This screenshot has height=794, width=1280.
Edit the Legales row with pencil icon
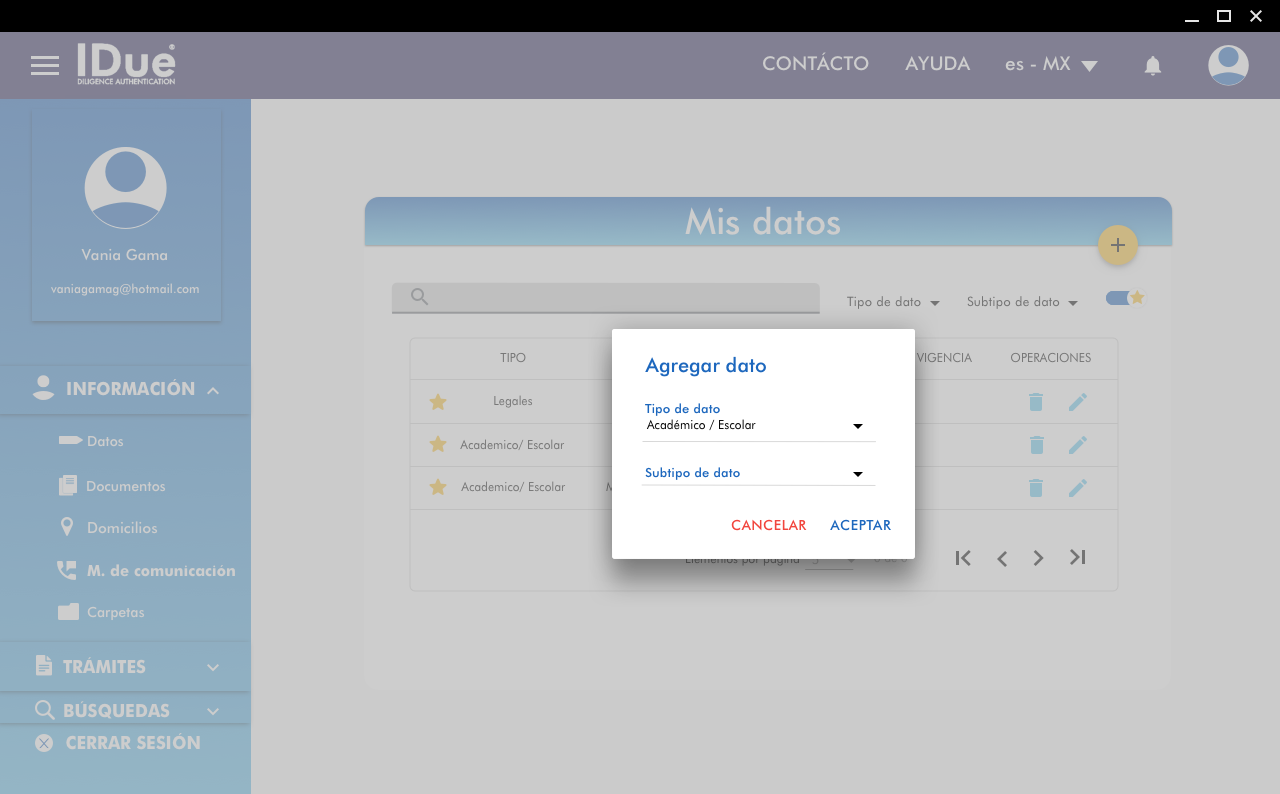click(x=1077, y=402)
